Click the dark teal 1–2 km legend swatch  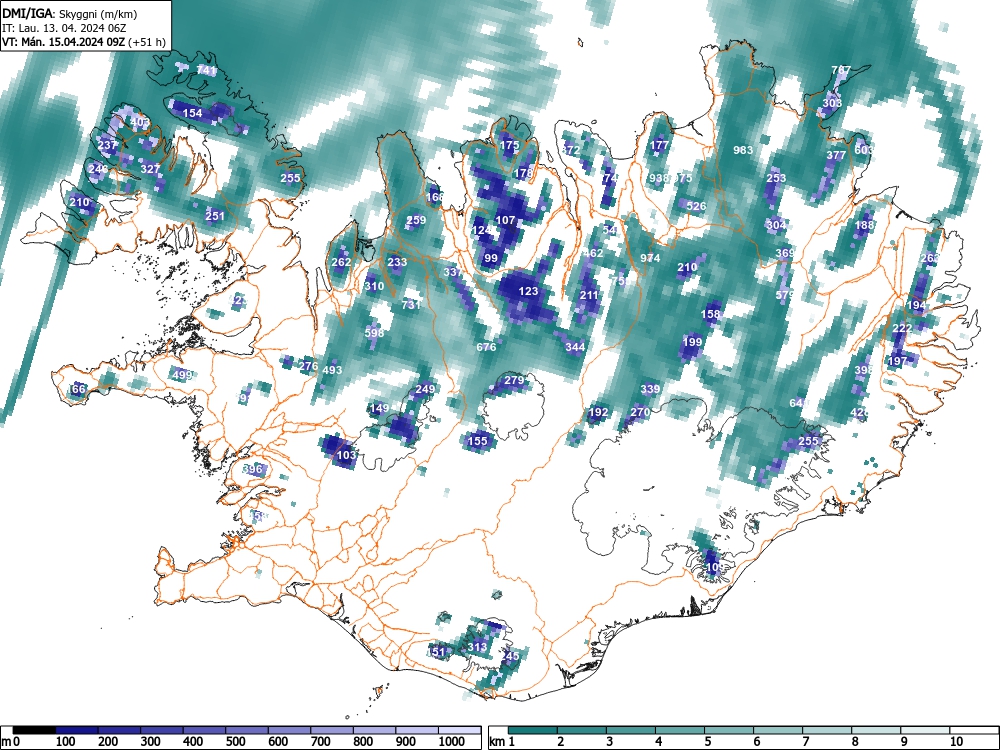(x=533, y=730)
